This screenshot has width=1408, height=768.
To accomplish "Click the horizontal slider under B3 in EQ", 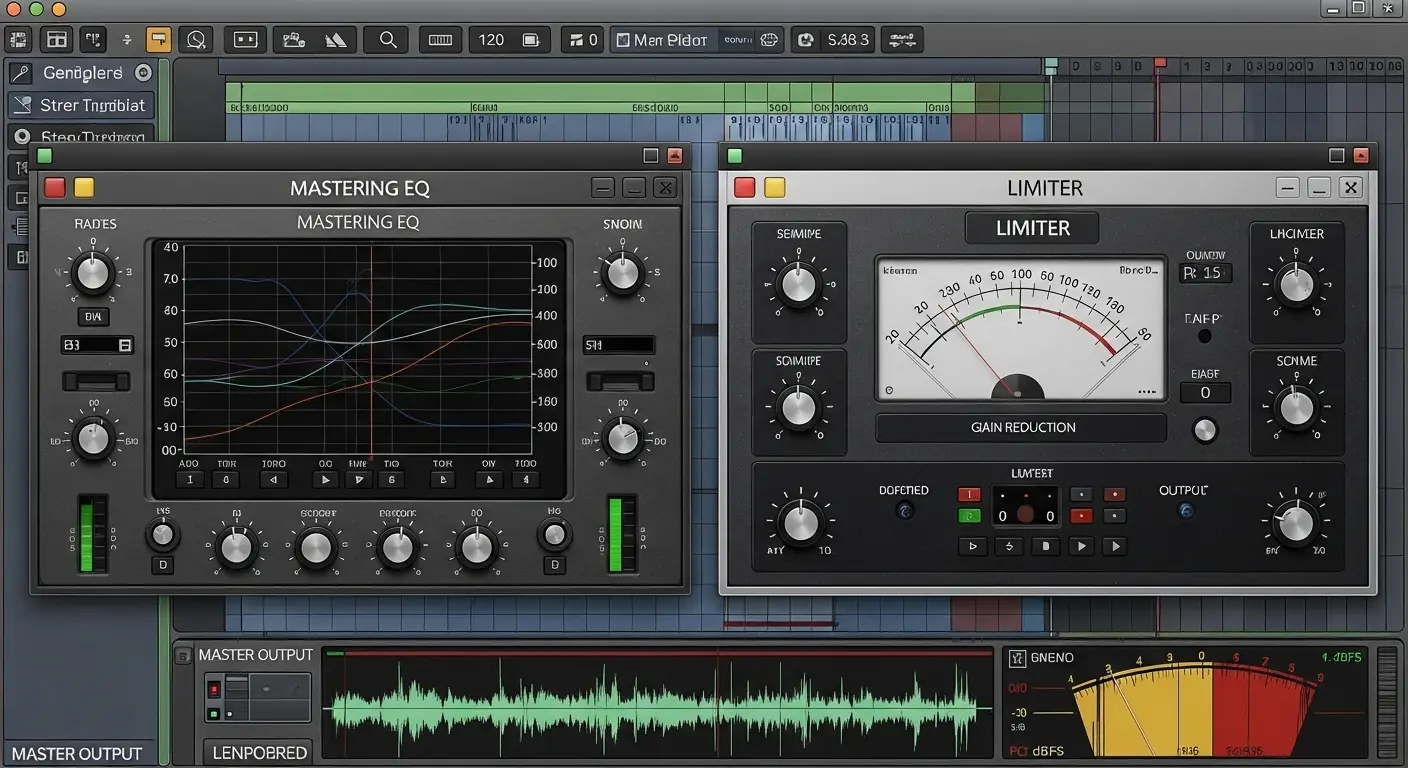I will tap(96, 381).
